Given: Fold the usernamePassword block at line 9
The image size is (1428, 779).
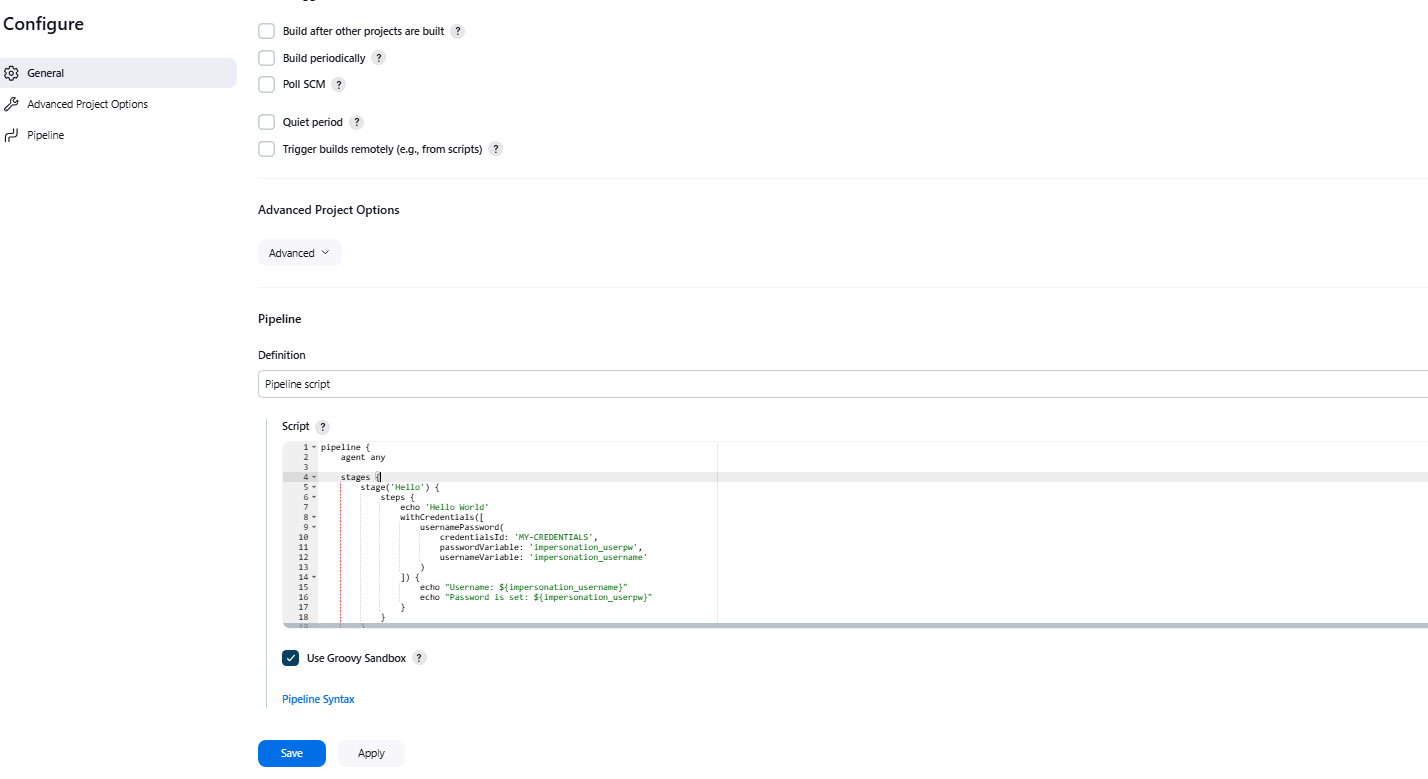Looking at the screenshot, I should click(x=314, y=527).
